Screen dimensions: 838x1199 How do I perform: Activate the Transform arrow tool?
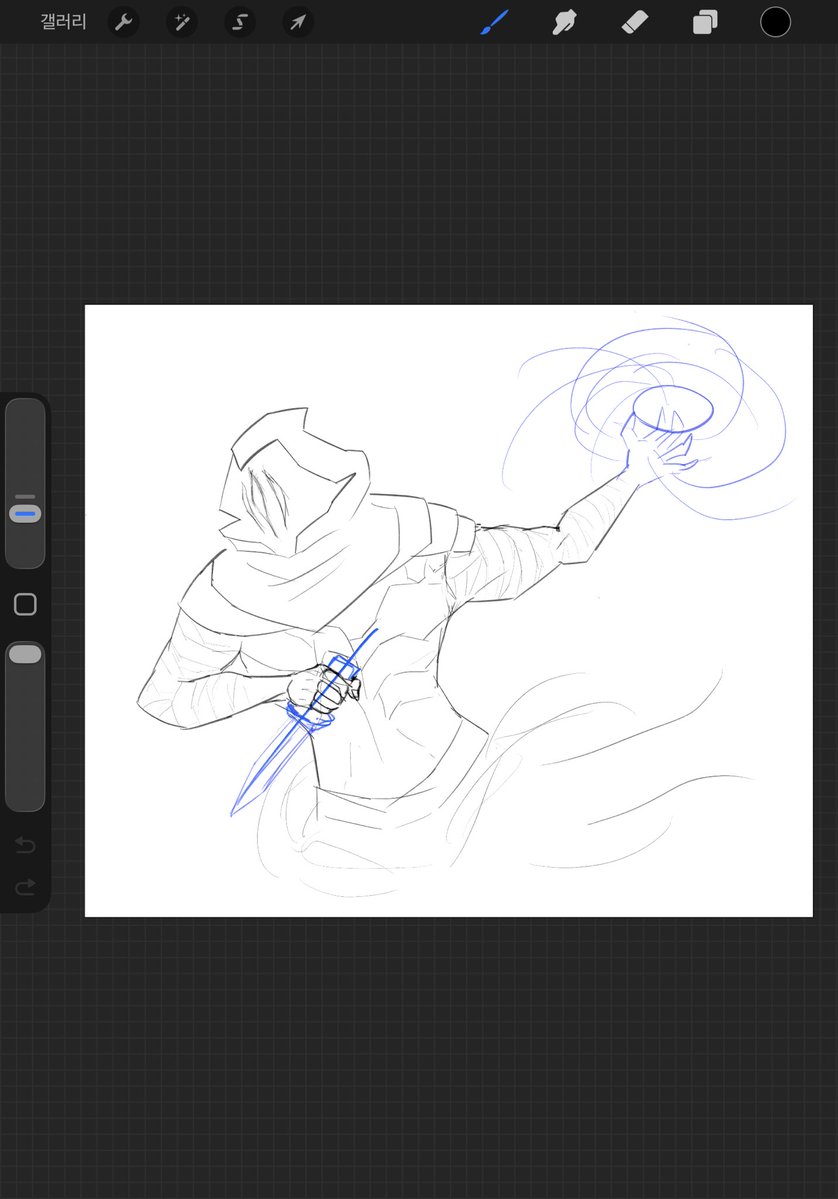tap(298, 22)
